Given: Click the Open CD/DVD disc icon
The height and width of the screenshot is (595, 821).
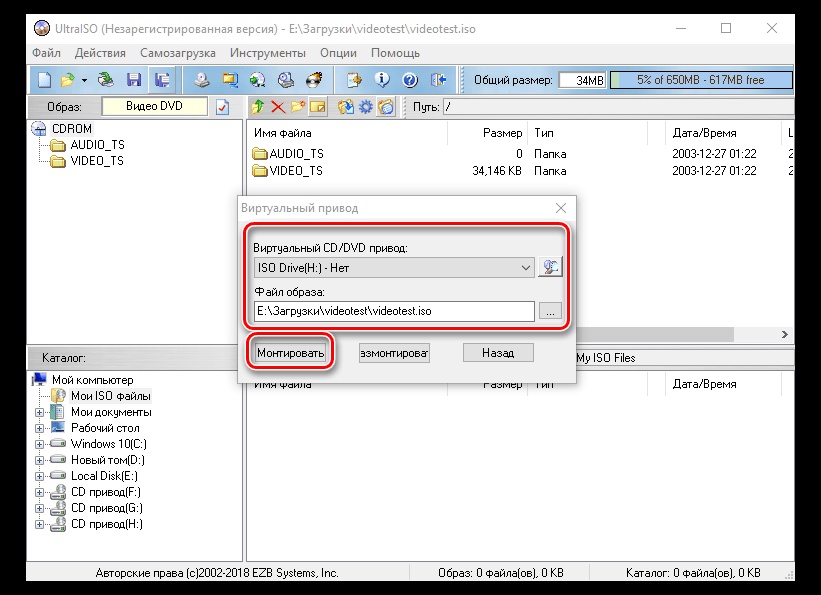Looking at the screenshot, I should pos(106,80).
